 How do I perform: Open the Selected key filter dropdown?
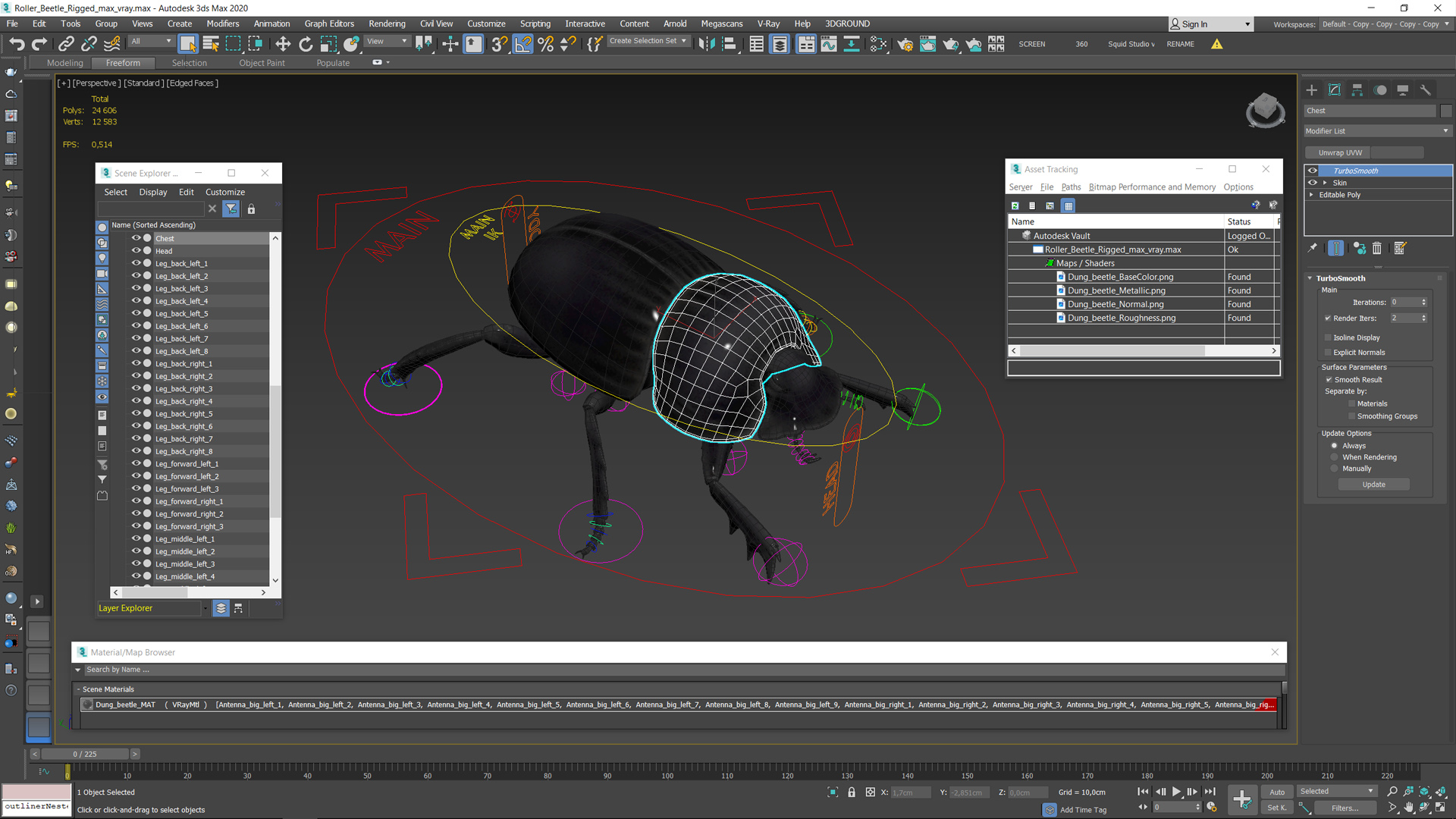coord(1337,792)
